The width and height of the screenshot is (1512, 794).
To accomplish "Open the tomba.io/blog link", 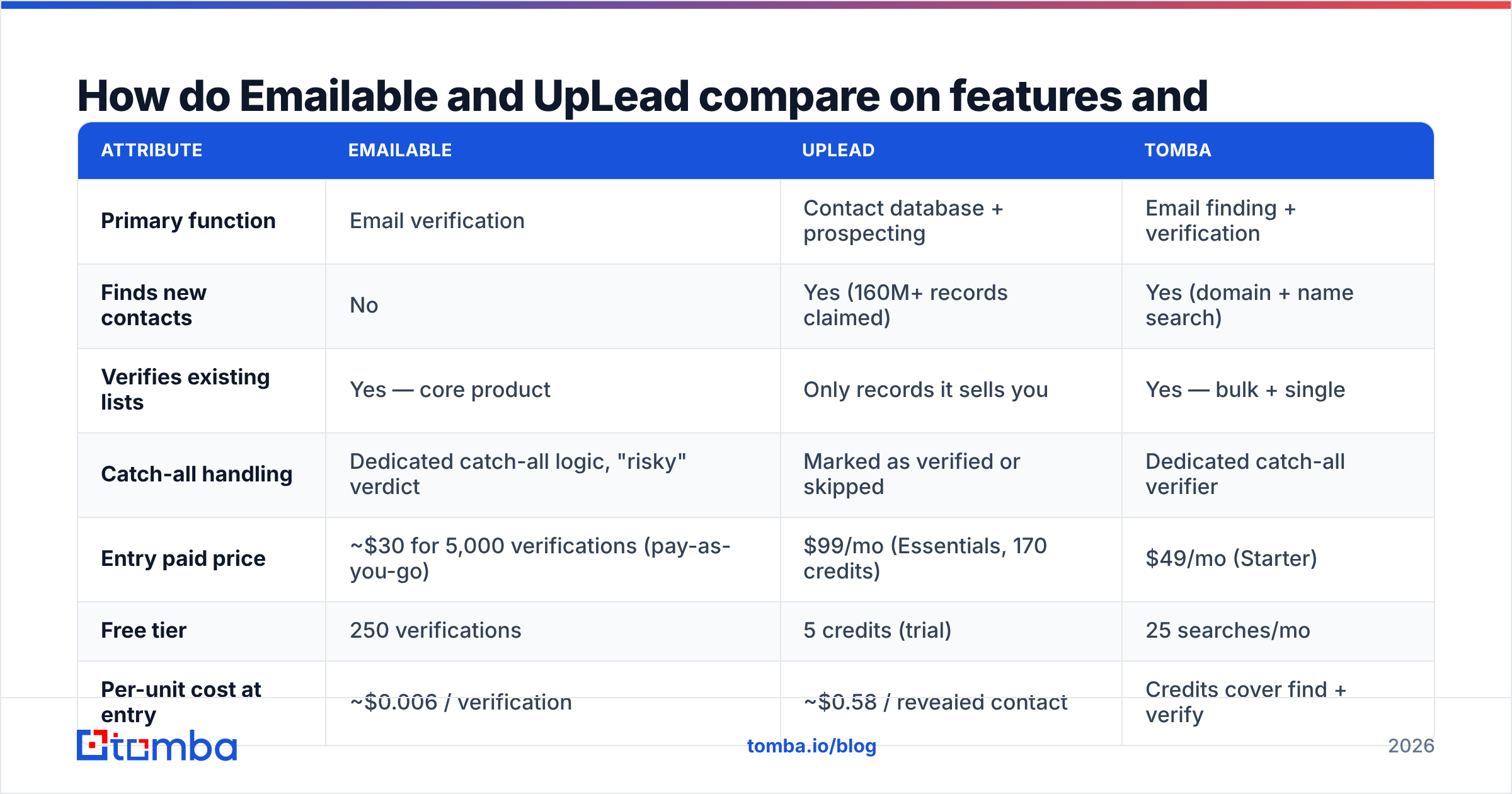I will pyautogui.click(x=811, y=746).
